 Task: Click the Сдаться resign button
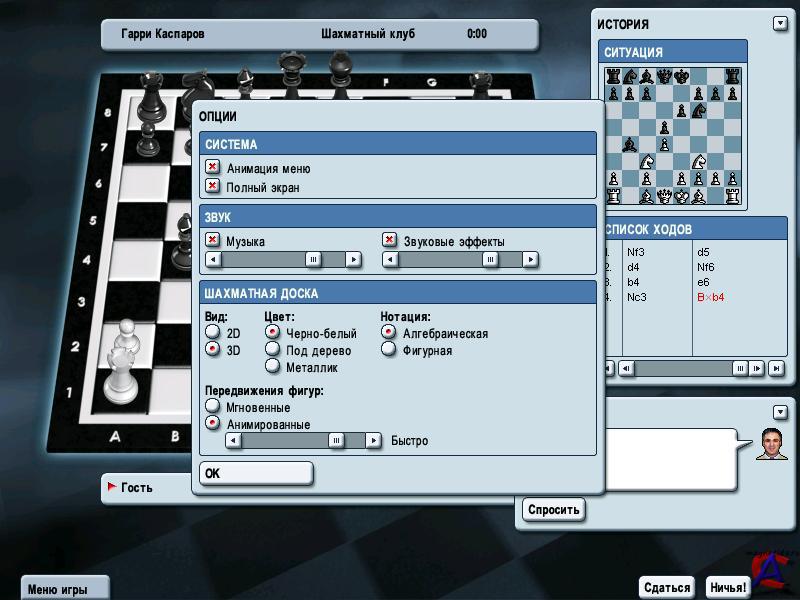[x=667, y=588]
